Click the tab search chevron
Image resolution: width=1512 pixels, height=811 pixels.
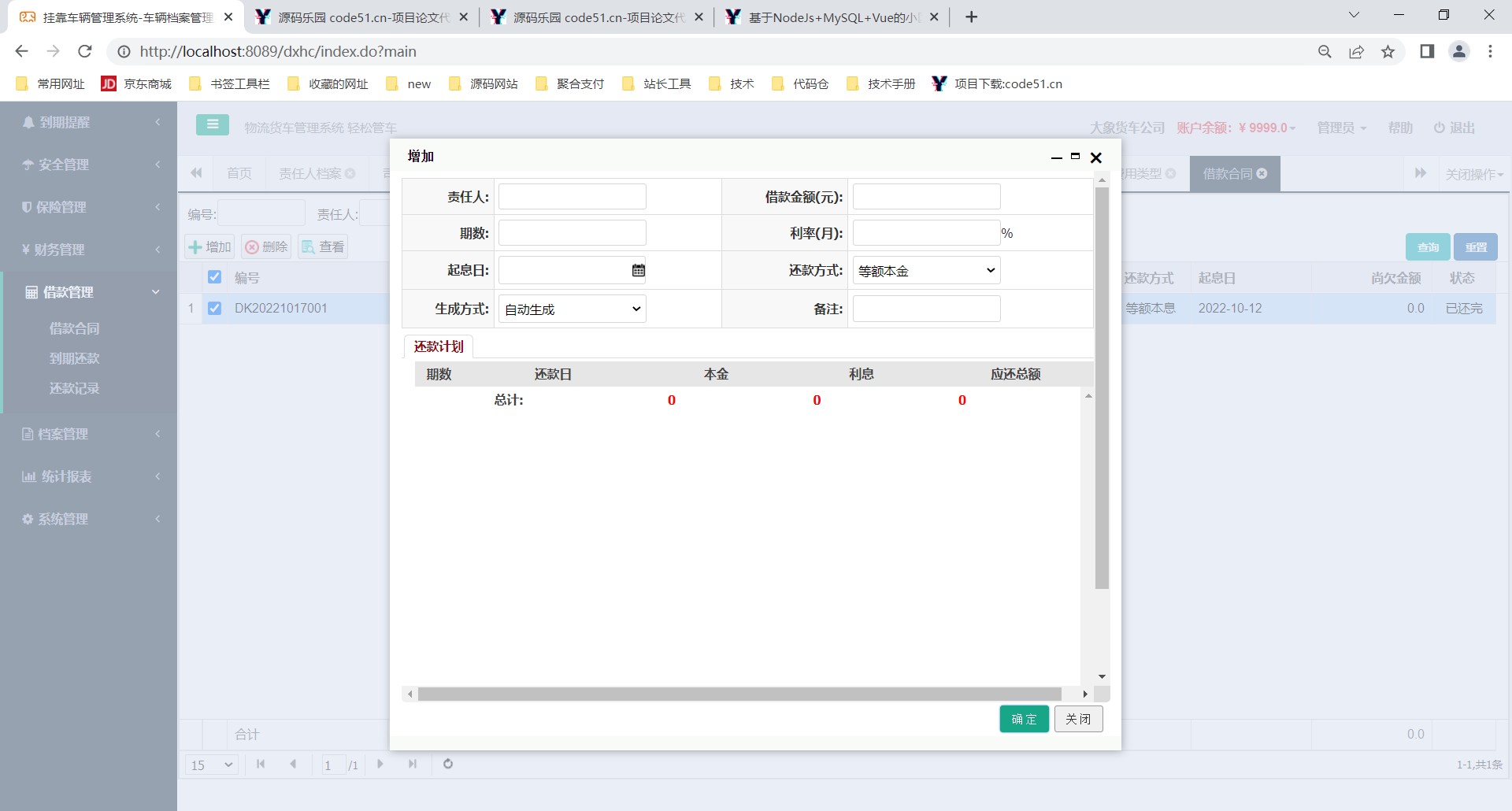pyautogui.click(x=1354, y=15)
